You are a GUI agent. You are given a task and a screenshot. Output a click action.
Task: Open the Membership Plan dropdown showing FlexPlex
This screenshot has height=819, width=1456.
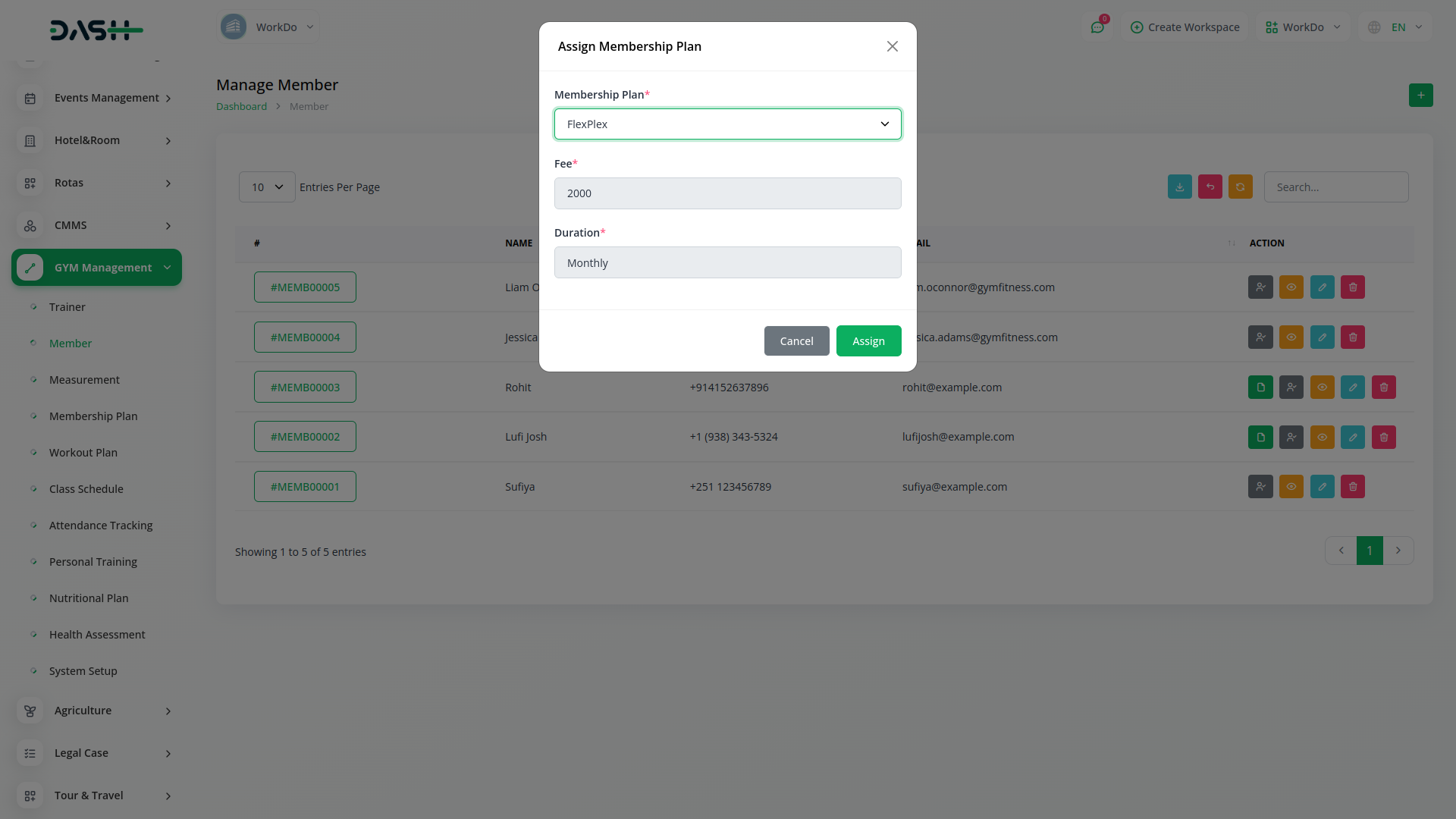(727, 124)
